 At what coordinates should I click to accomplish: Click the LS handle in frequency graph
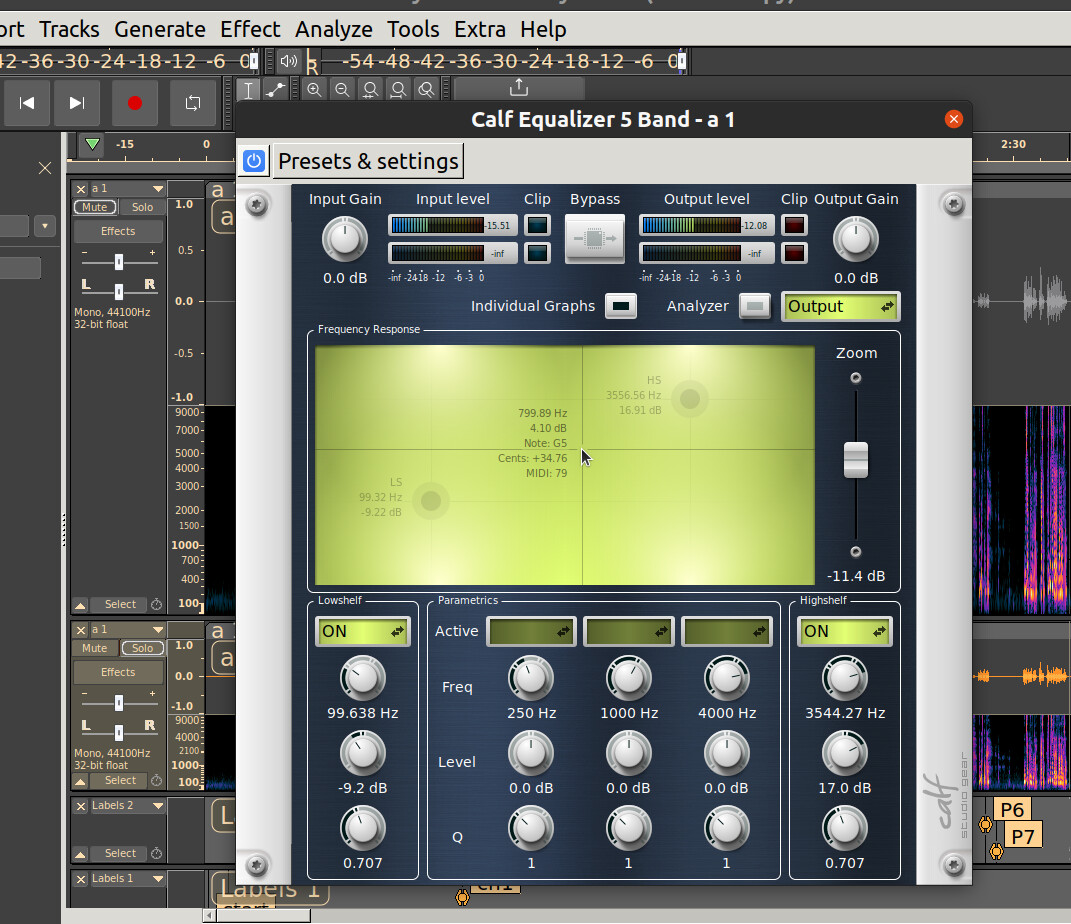click(x=431, y=501)
